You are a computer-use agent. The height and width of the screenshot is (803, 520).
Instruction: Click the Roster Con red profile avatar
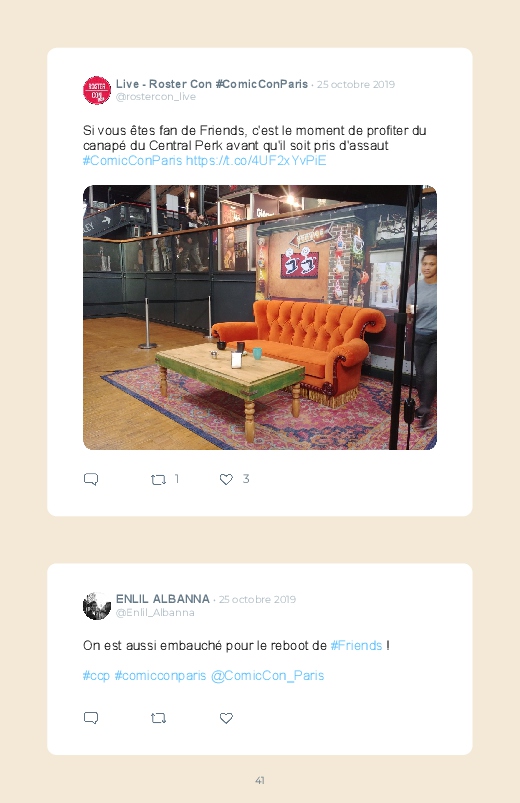(97, 90)
